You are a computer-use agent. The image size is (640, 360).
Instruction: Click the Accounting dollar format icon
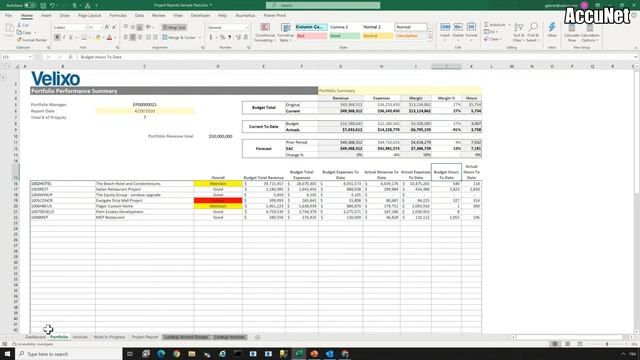(x=211, y=38)
